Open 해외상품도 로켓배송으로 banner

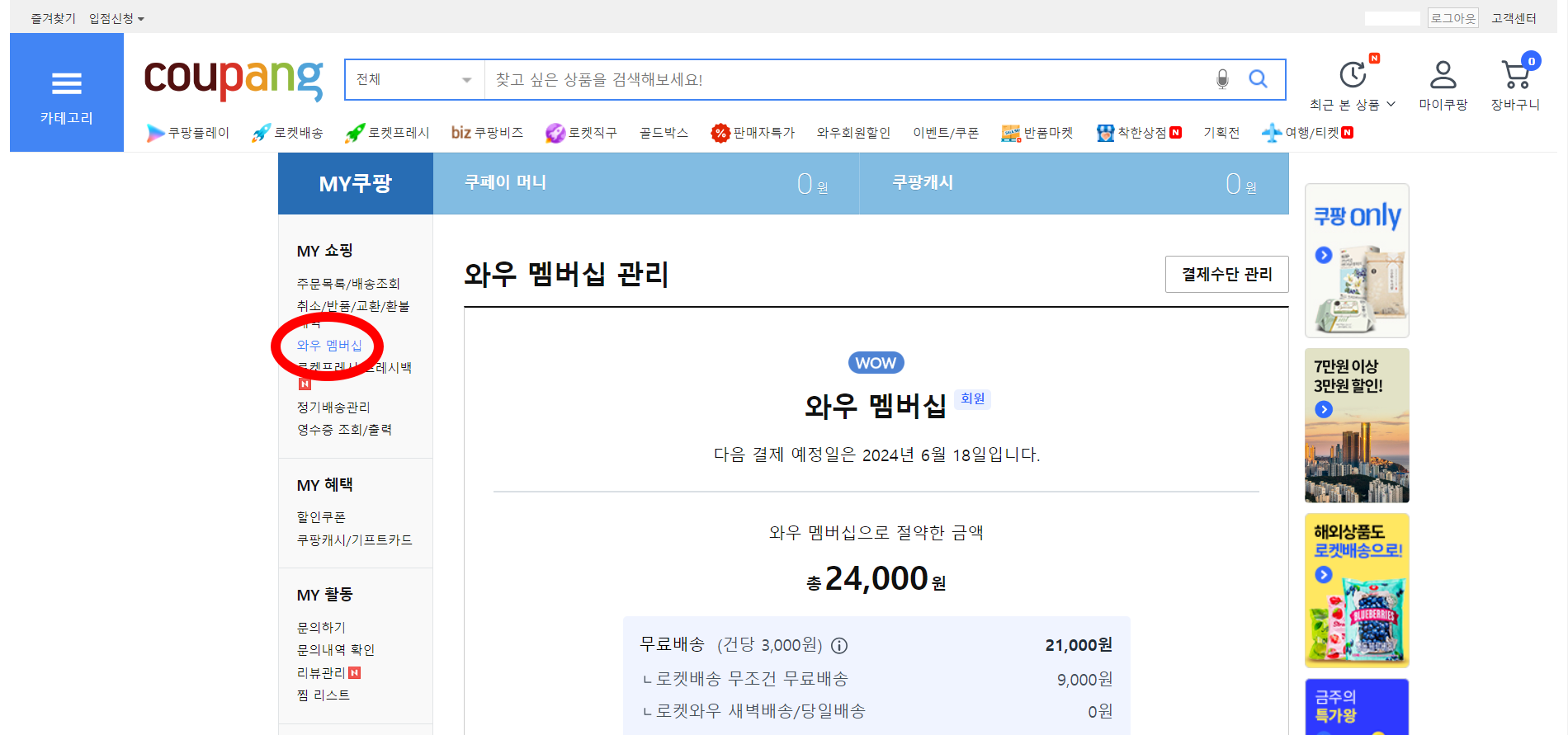coord(1357,591)
